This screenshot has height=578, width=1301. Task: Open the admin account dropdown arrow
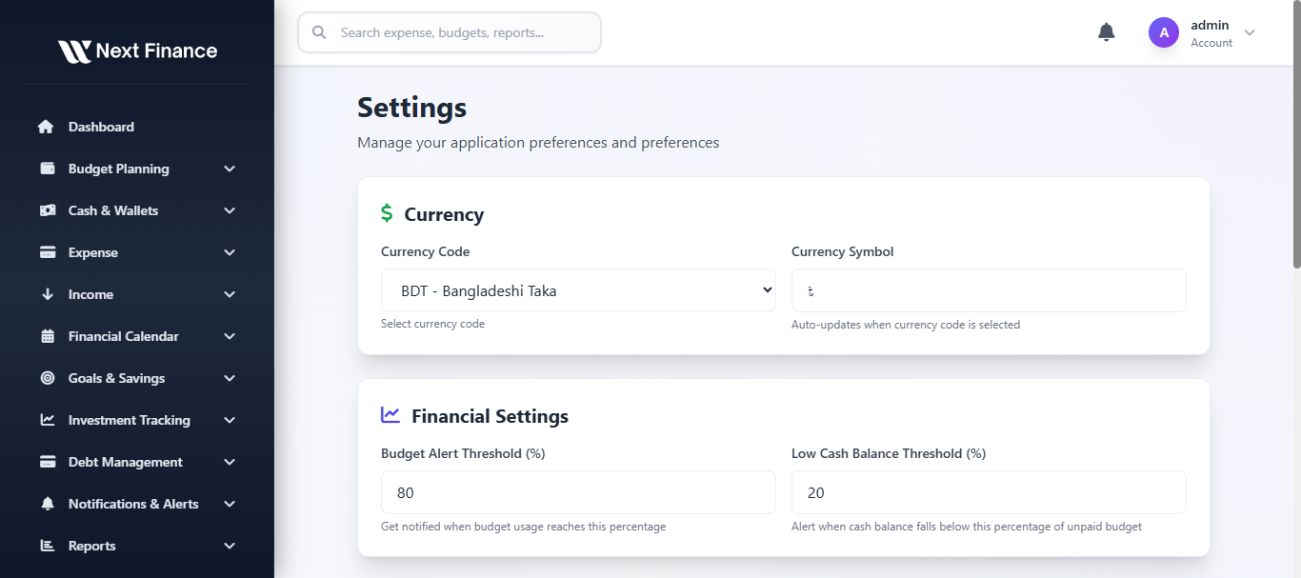(1249, 33)
